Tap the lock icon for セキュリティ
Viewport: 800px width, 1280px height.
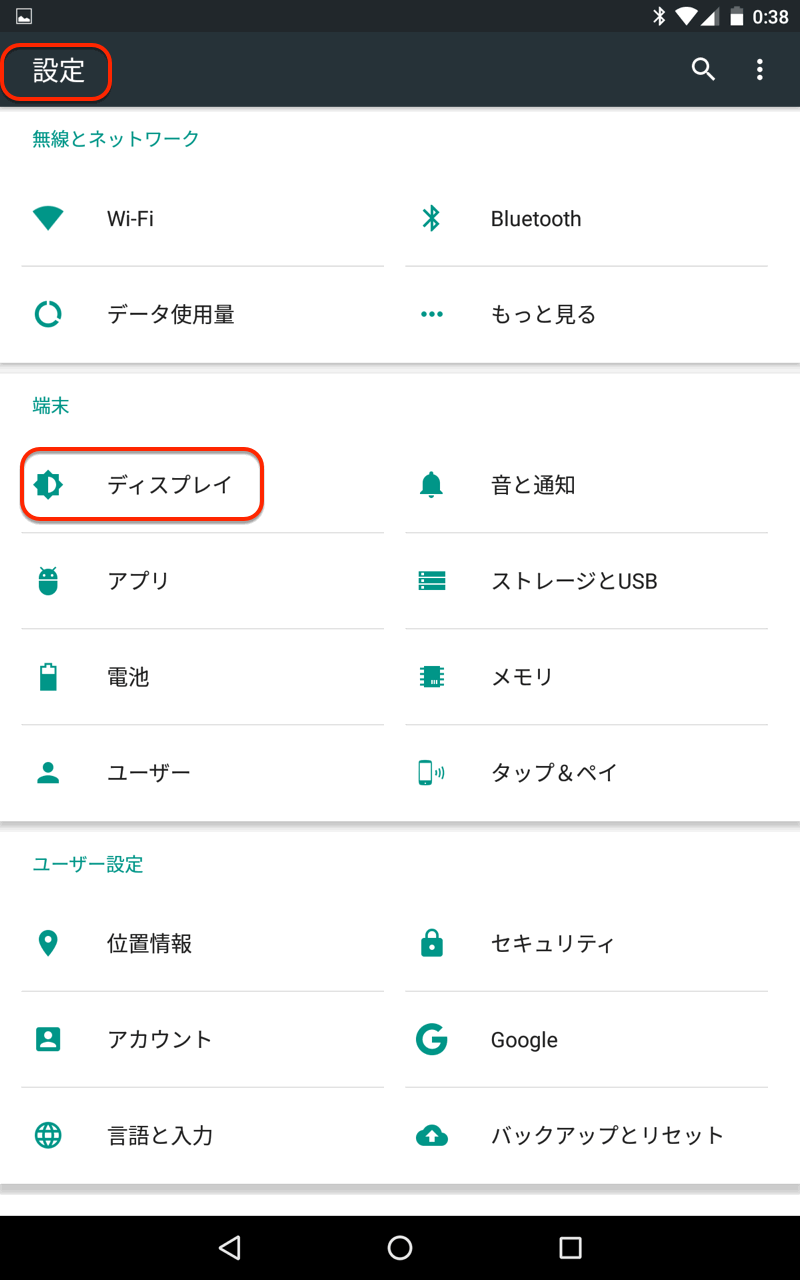(431, 943)
